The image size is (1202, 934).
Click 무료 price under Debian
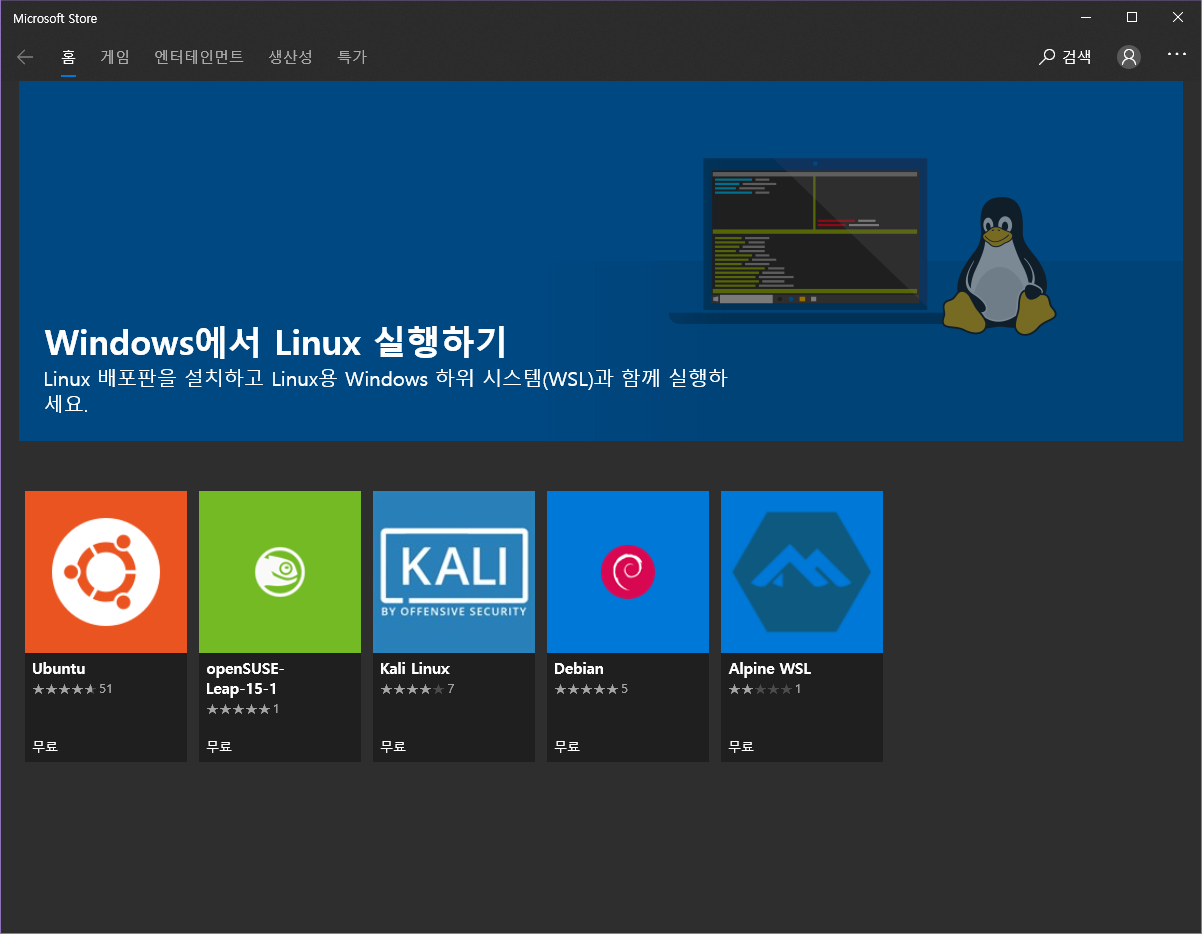tap(567, 746)
